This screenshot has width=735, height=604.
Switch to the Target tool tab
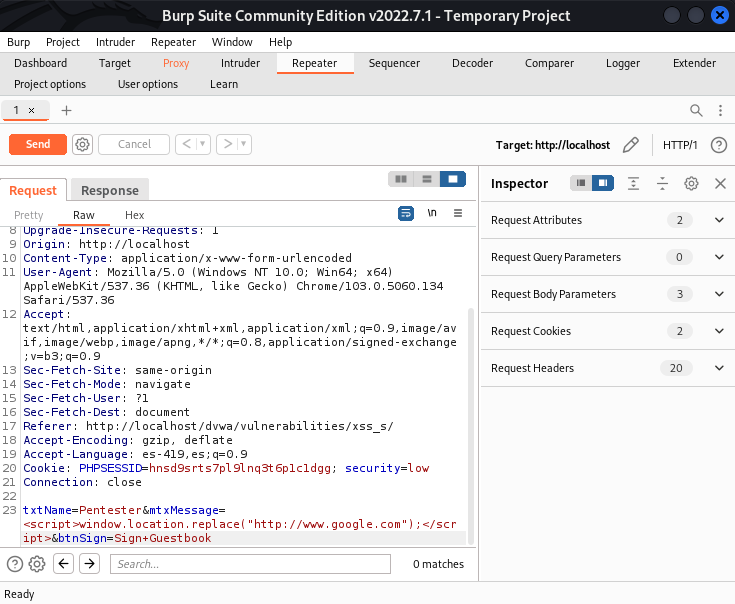pyautogui.click(x=115, y=63)
